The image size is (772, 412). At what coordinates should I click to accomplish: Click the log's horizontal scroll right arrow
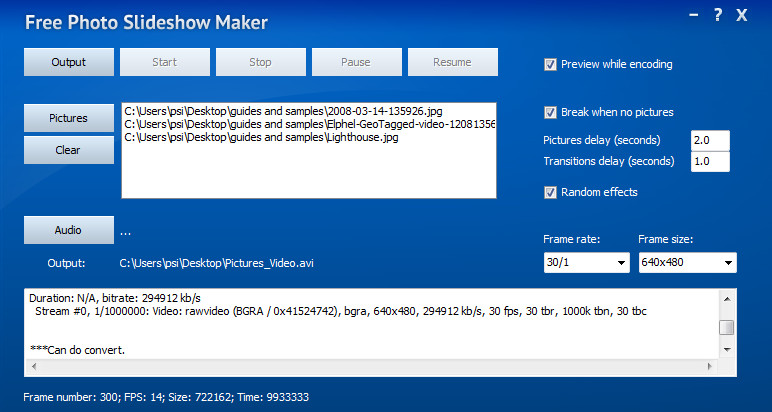(709, 366)
